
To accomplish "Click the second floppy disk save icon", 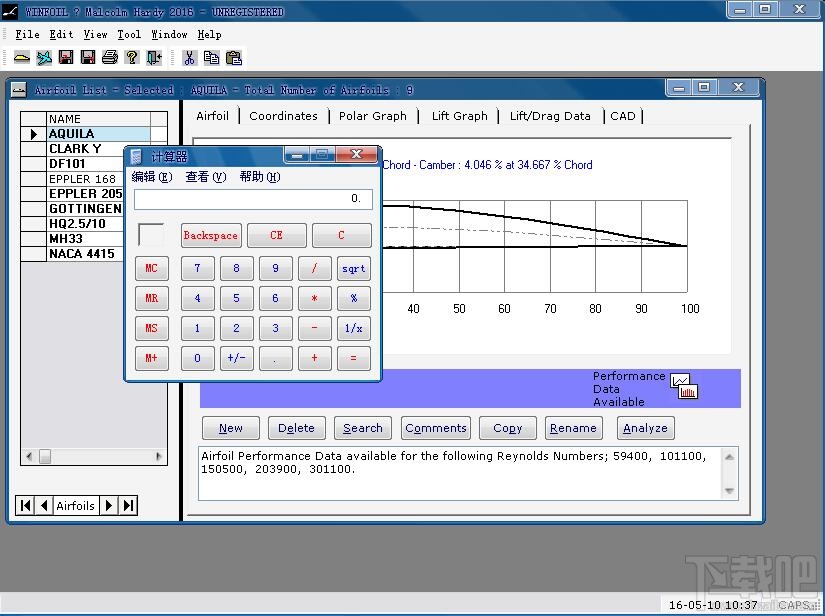I will 87,57.
